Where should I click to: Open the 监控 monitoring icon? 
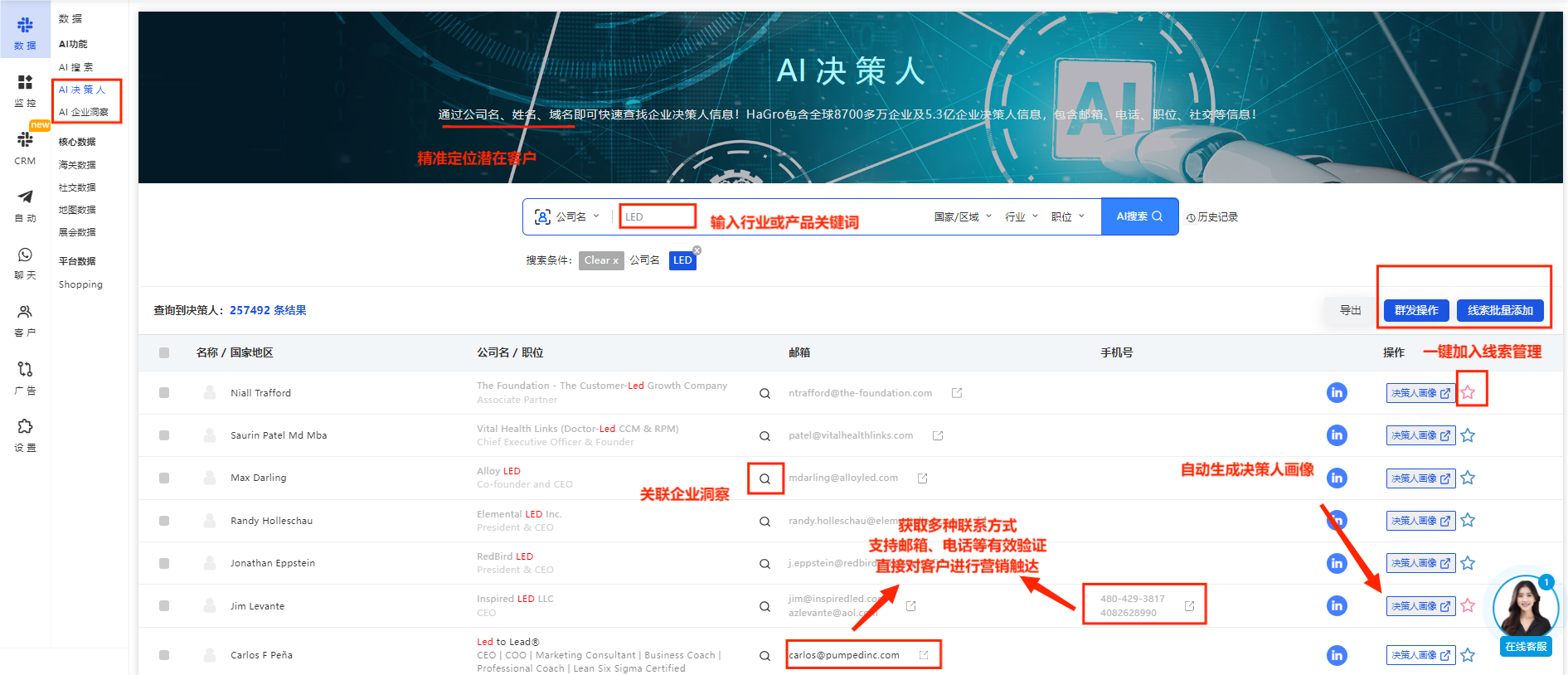[x=25, y=90]
